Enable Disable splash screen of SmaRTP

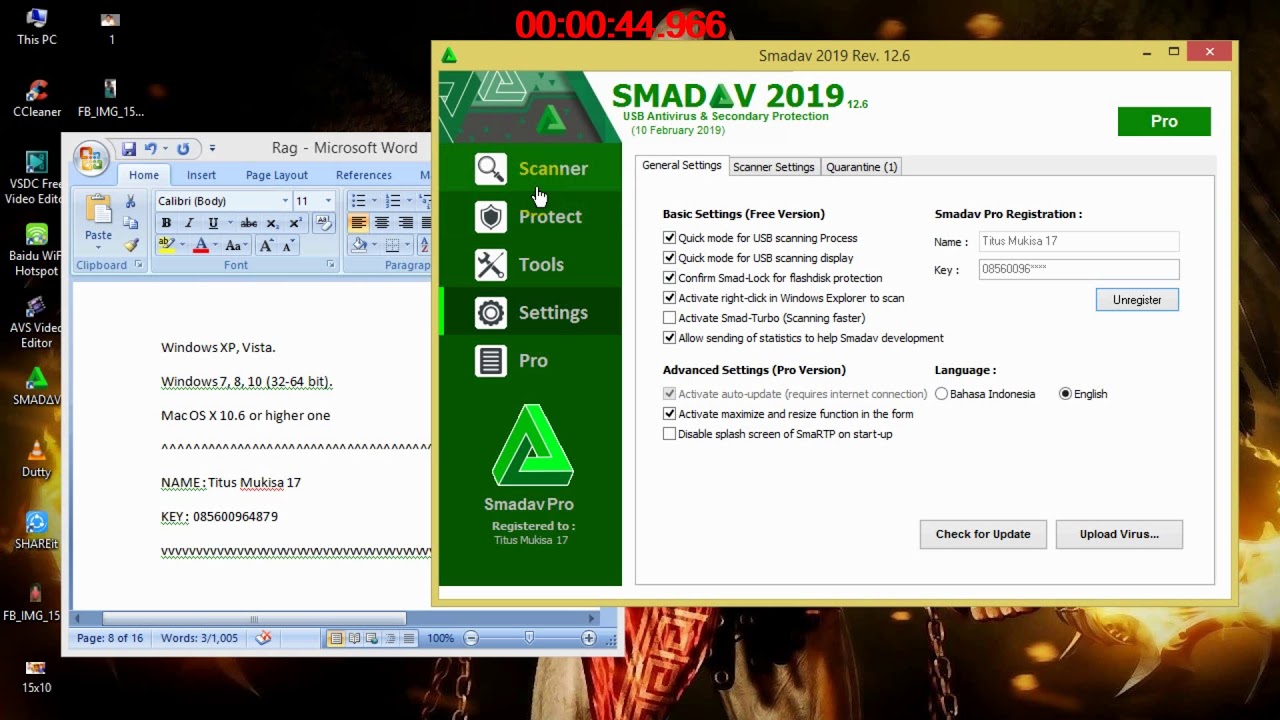tap(669, 434)
